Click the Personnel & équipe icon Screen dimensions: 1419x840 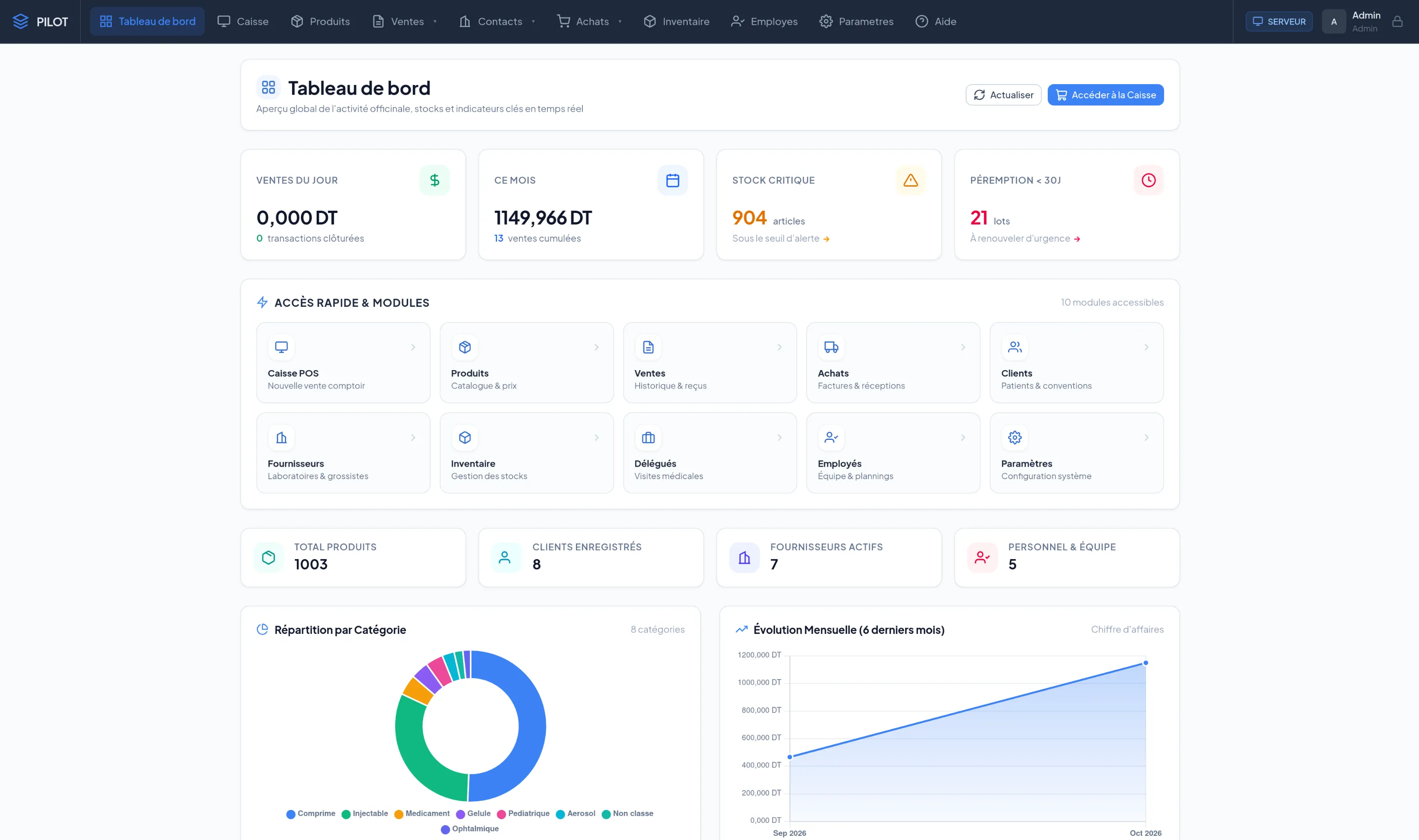(982, 558)
